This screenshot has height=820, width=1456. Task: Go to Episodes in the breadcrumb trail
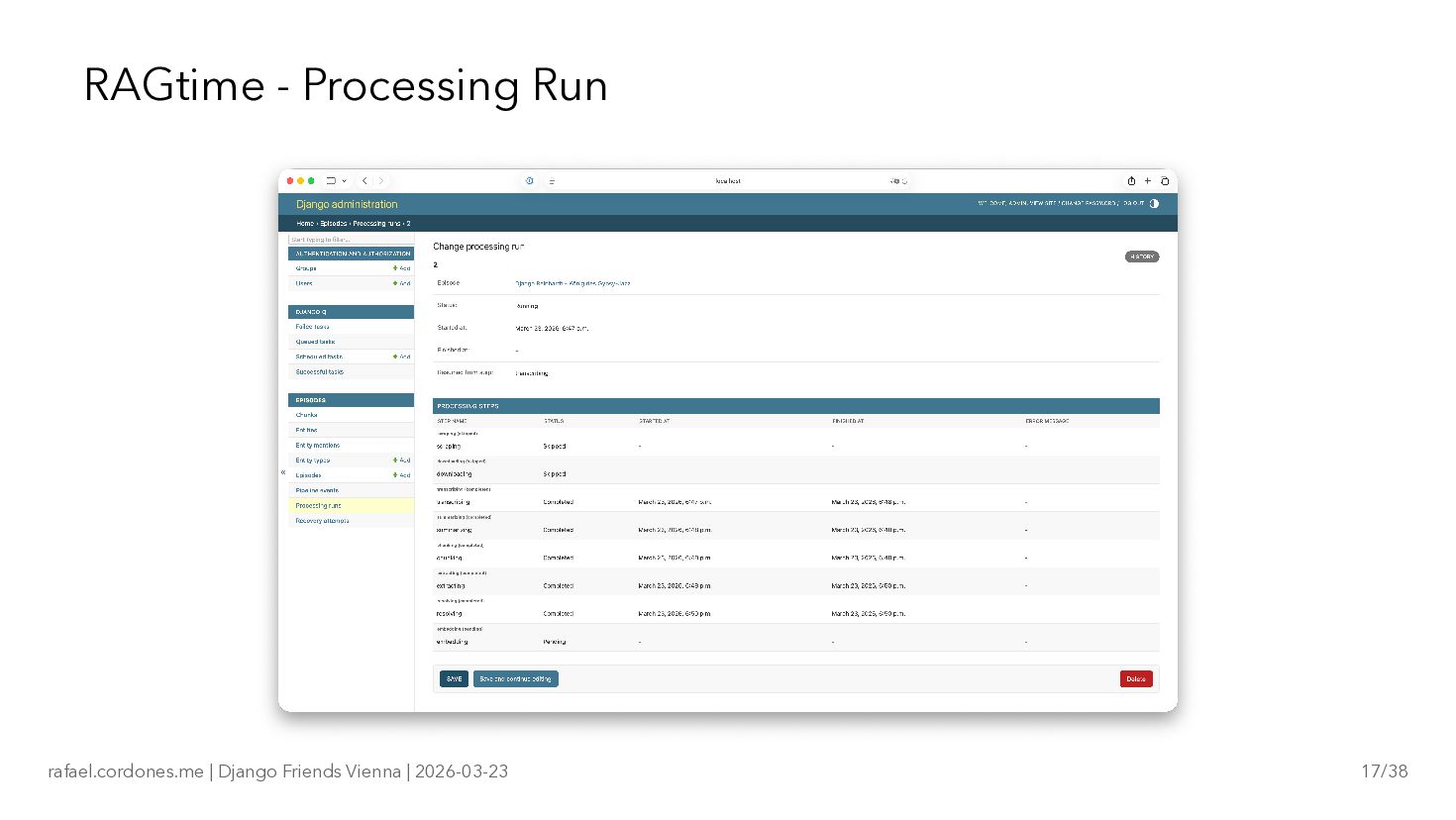(x=334, y=224)
